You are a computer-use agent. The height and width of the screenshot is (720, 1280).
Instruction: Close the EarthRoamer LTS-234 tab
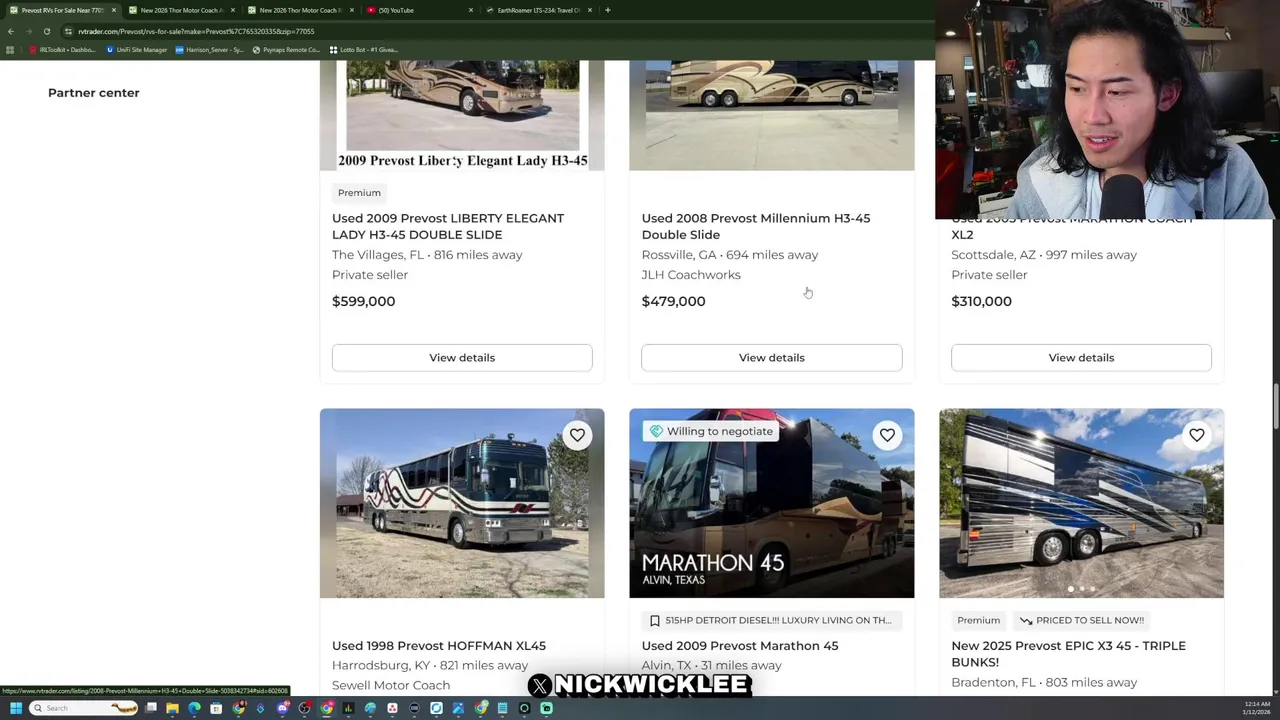[x=590, y=10]
